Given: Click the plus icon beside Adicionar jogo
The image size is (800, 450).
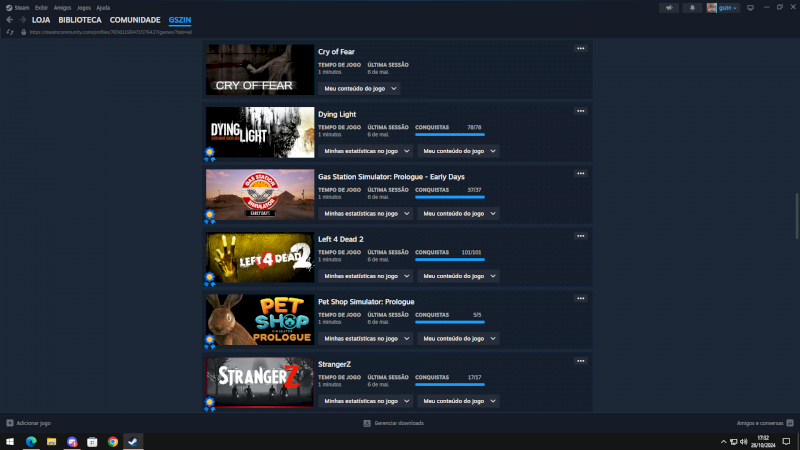Looking at the screenshot, I should tap(10, 423).
